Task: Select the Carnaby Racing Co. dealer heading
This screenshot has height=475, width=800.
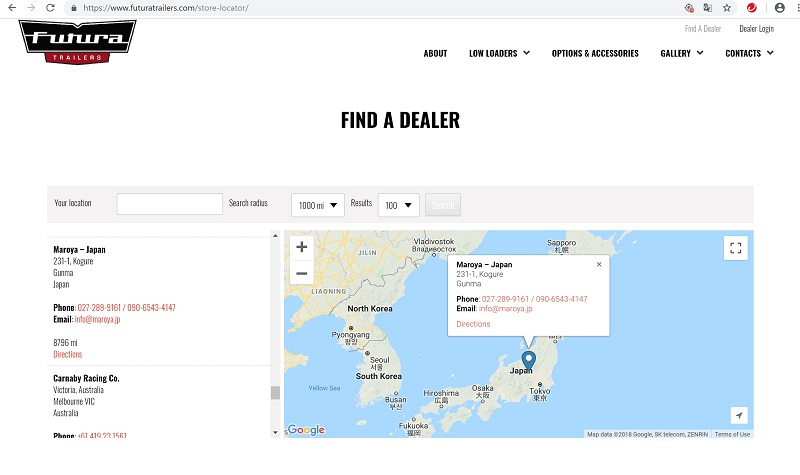Action: tap(86, 378)
